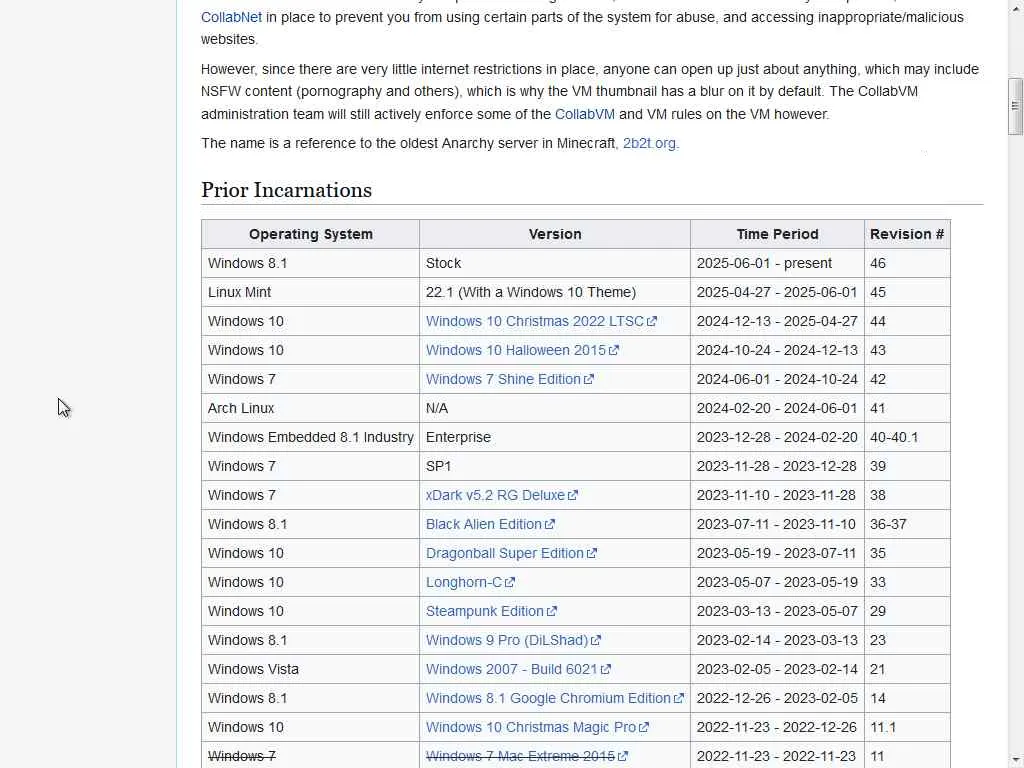Click revision cell 36-37
The height and width of the screenshot is (768, 1024).
coord(907,524)
